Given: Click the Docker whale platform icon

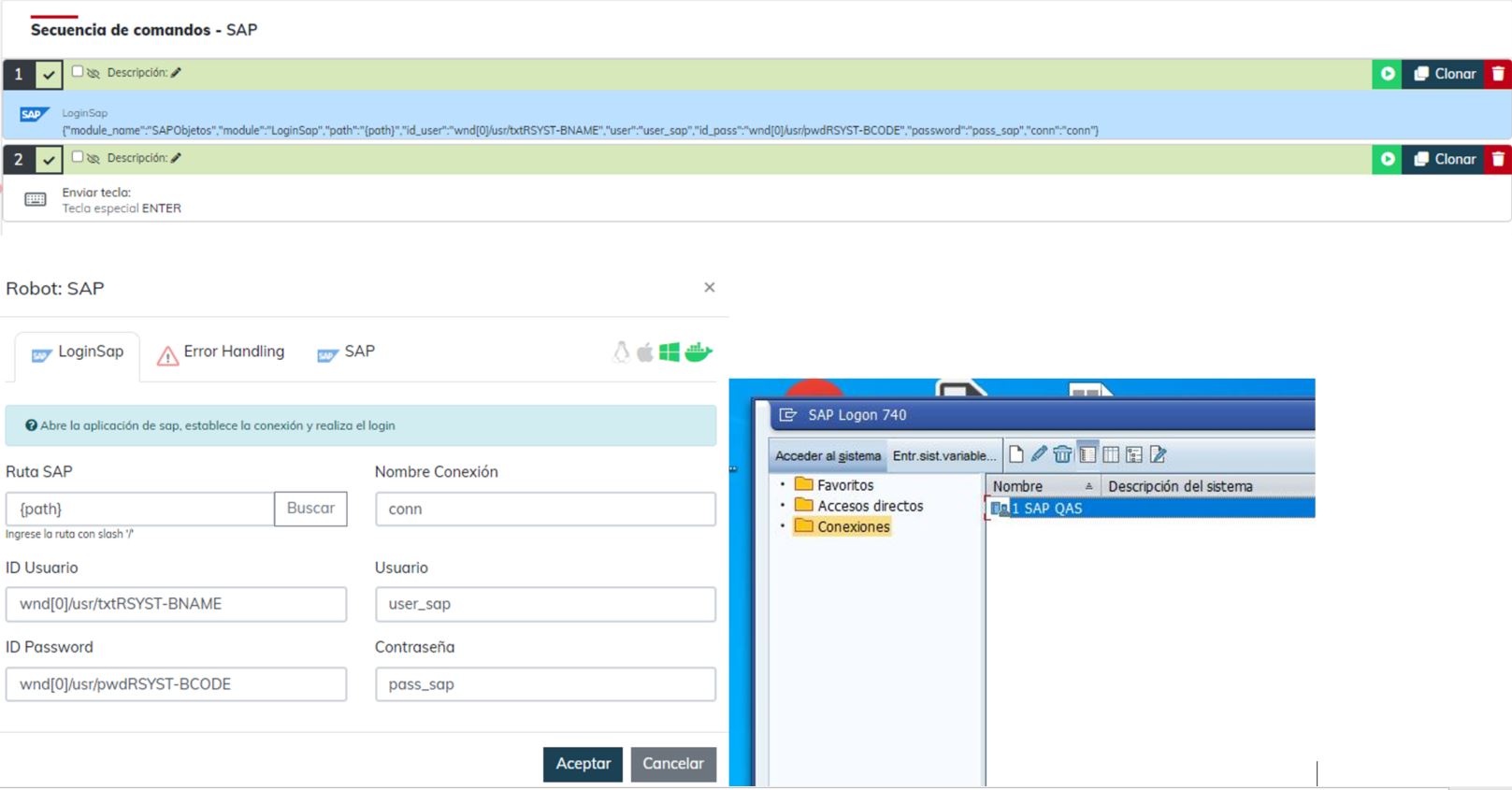Looking at the screenshot, I should (x=698, y=352).
